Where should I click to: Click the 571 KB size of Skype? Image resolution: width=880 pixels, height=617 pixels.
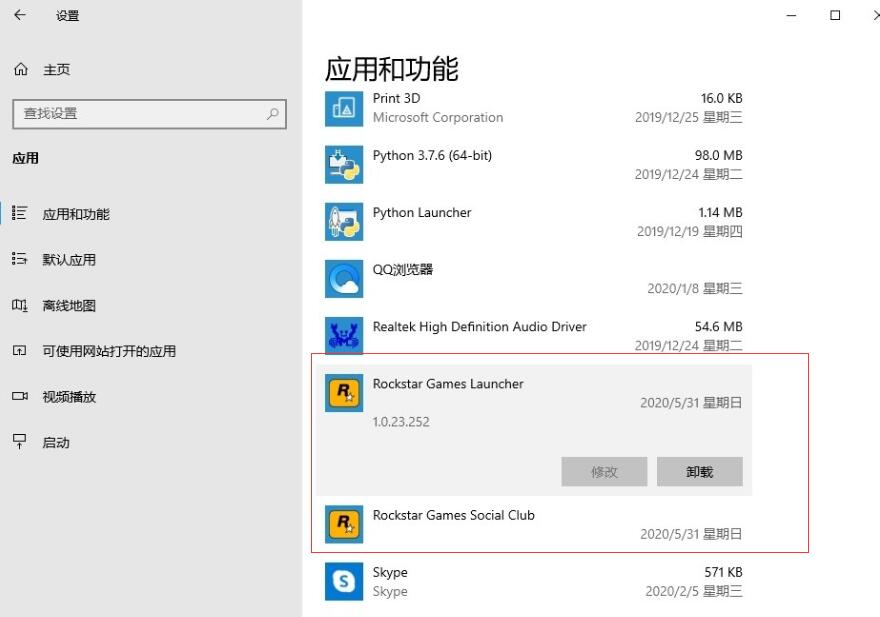point(723,573)
